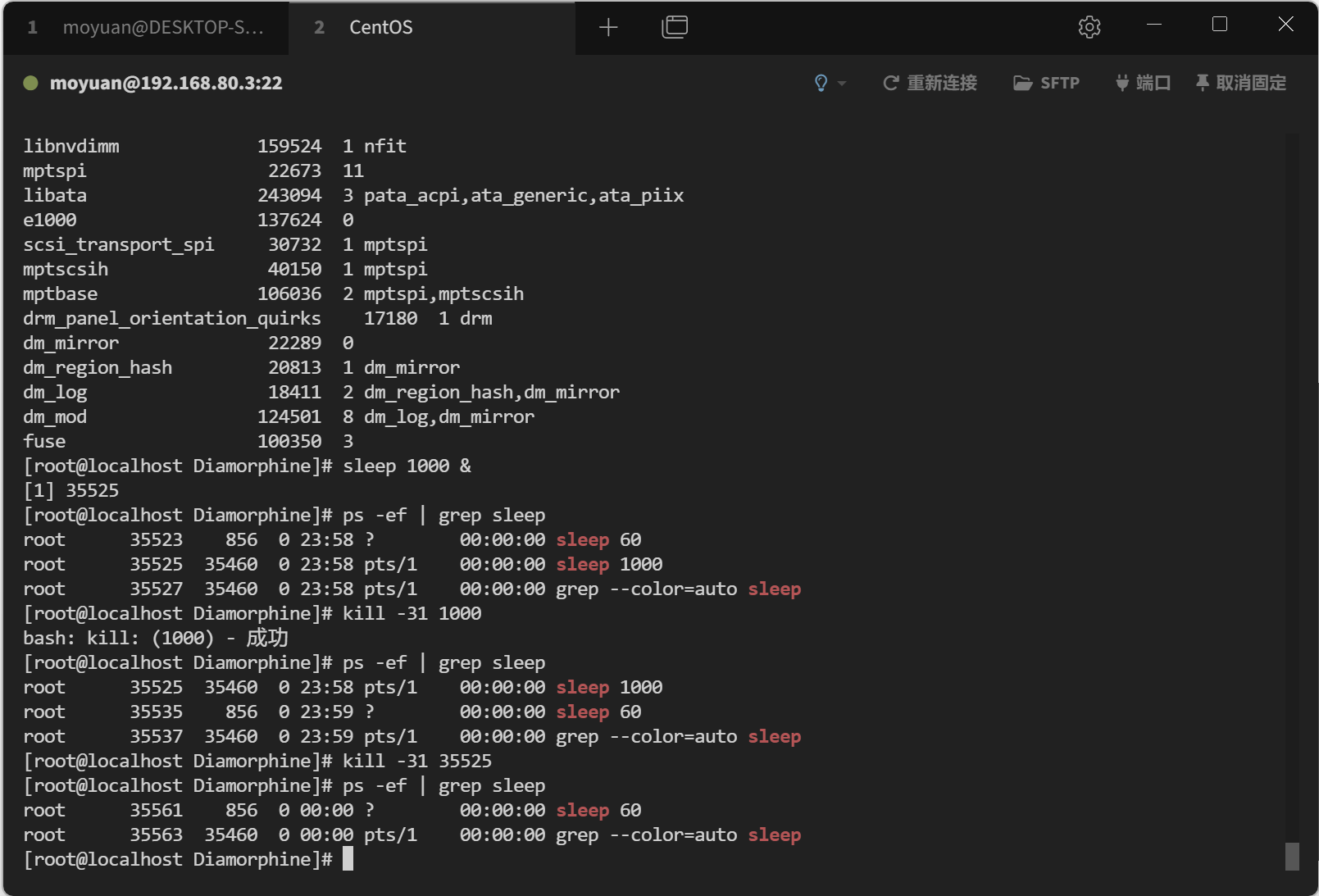Click the terminal scrollbar thumb
Viewport: 1319px width, 896px height.
pos(1292,857)
